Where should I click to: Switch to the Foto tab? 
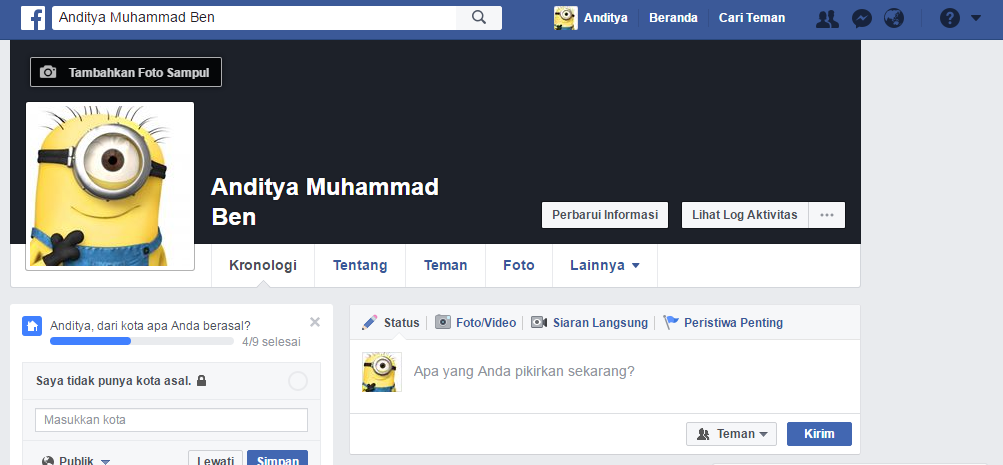click(519, 265)
